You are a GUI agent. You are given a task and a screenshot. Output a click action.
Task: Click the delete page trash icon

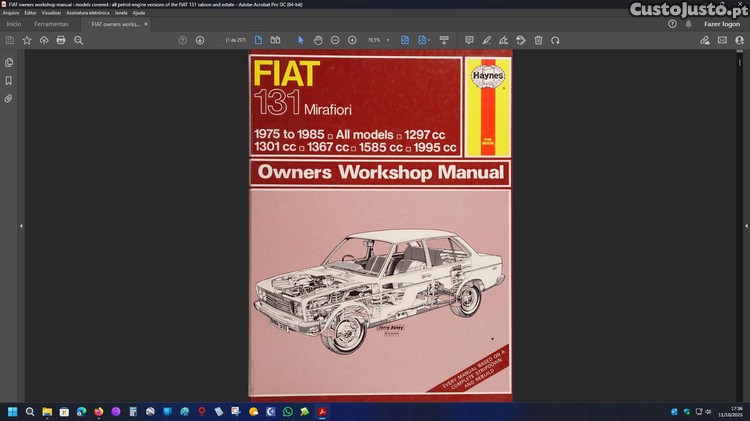pyautogui.click(x=538, y=40)
